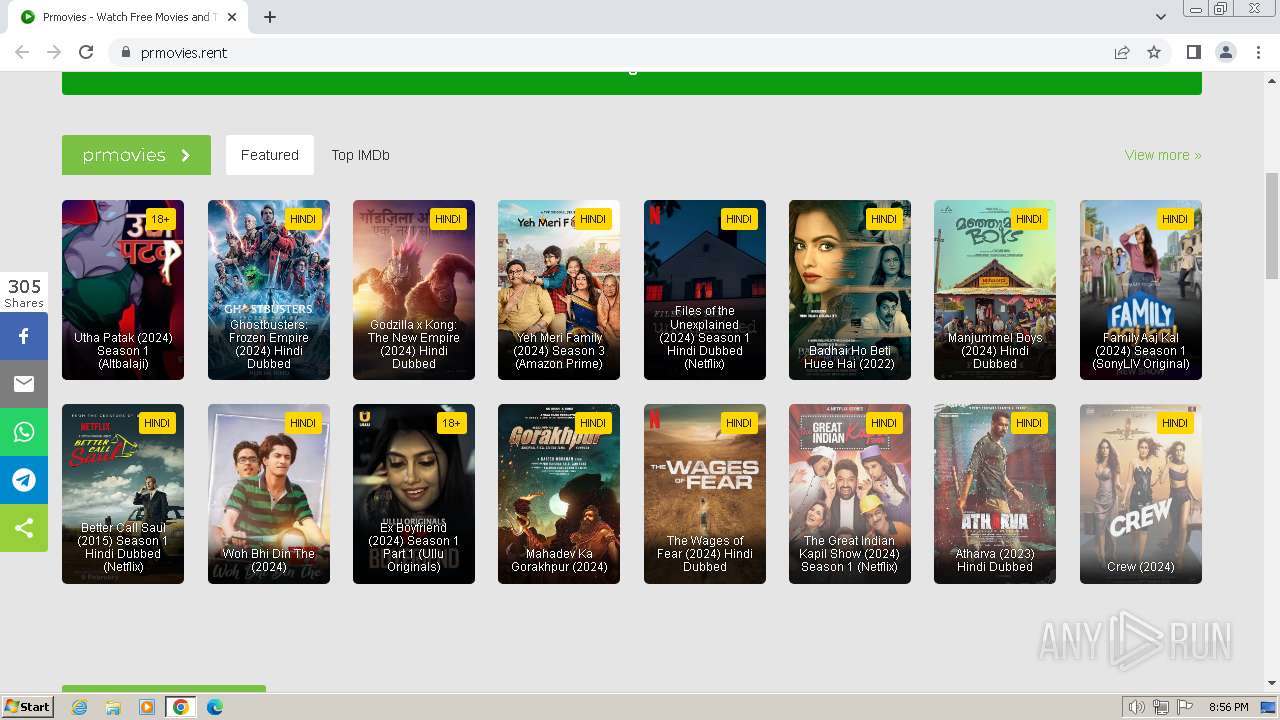Open Badhai Ho Beti Huee Hai poster

(x=850, y=290)
